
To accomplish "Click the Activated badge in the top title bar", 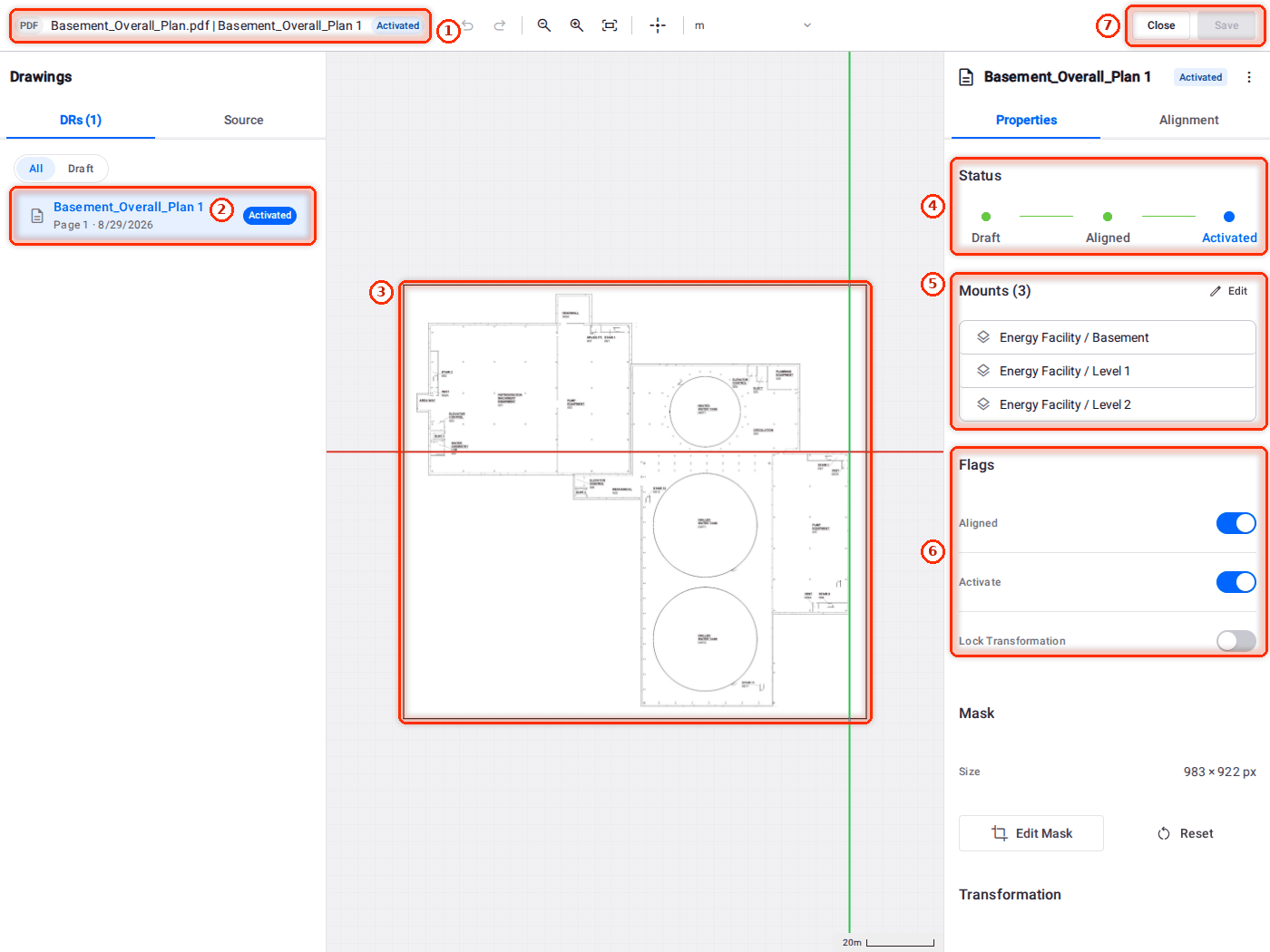I will point(398,25).
